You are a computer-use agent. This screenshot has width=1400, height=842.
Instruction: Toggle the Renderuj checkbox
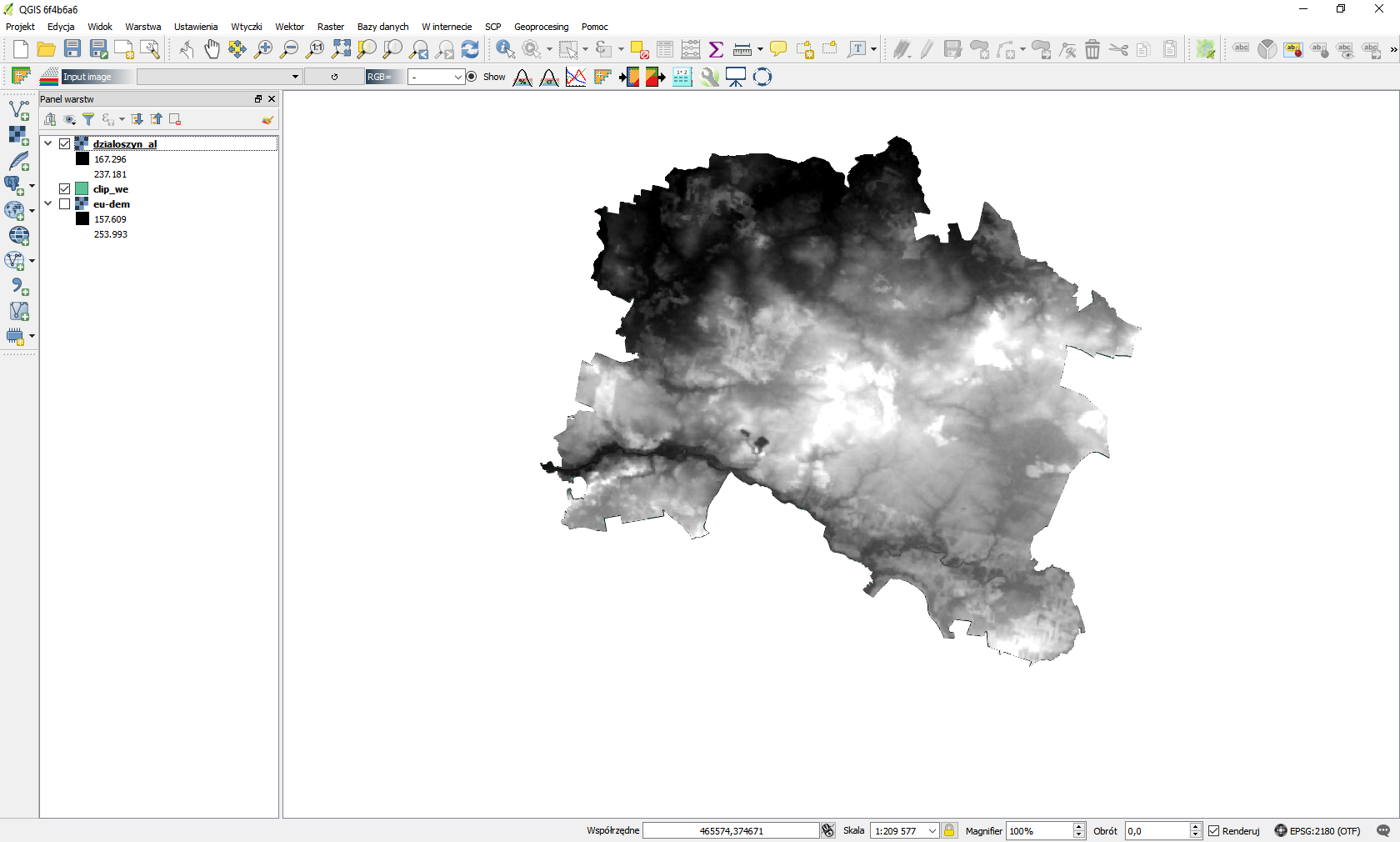tap(1214, 830)
